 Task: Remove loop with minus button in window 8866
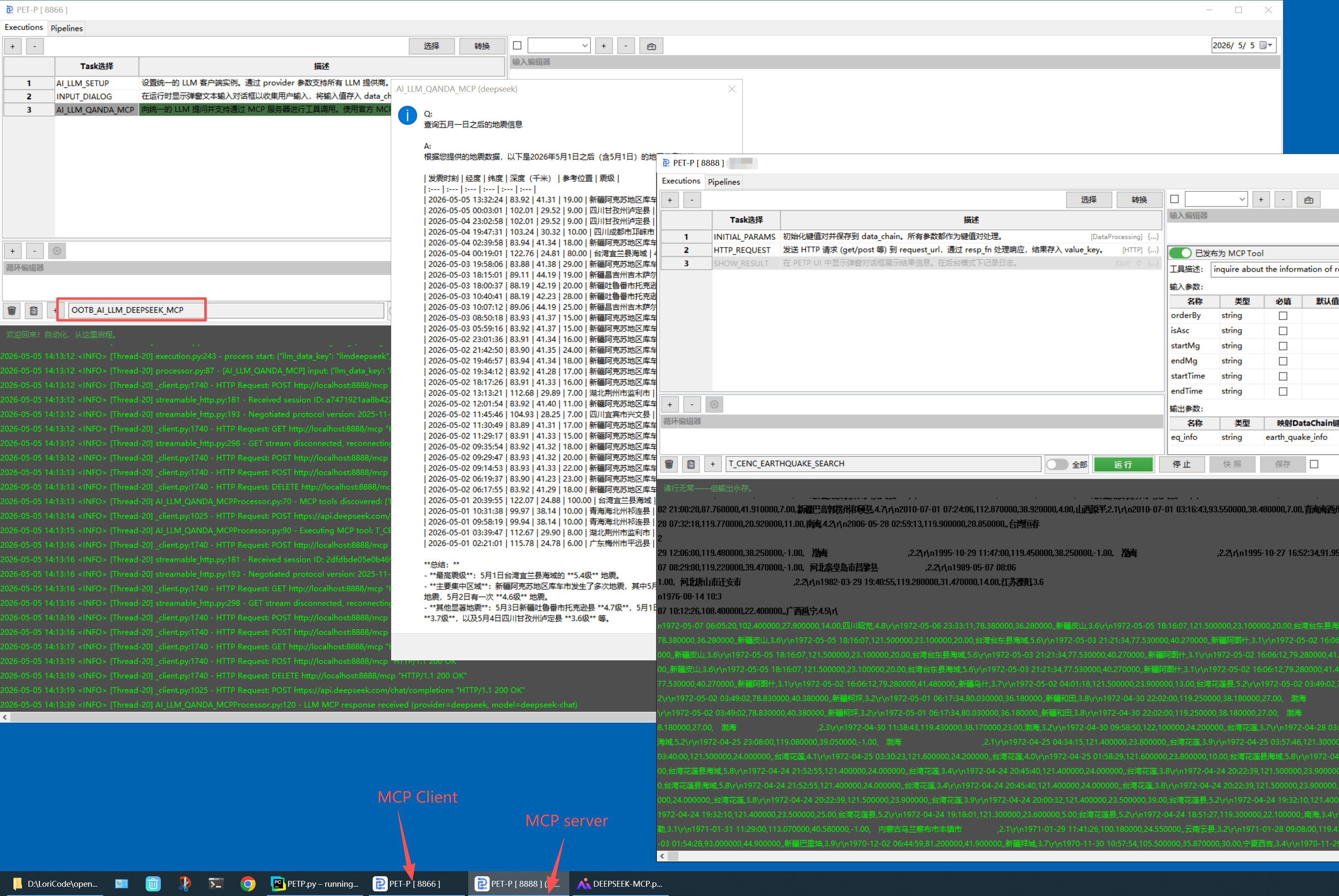pos(35,251)
